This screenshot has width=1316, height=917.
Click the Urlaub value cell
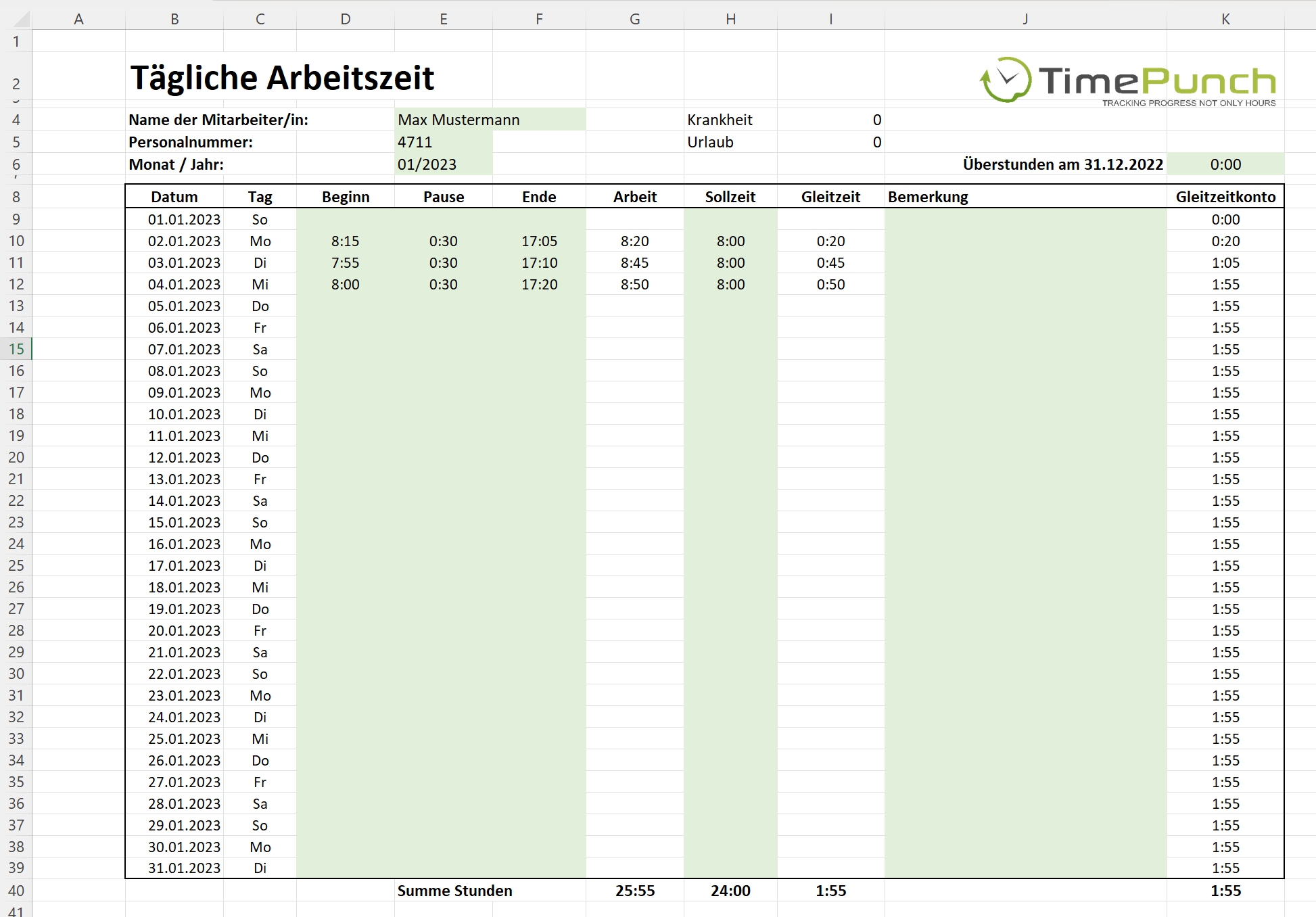pos(831,142)
